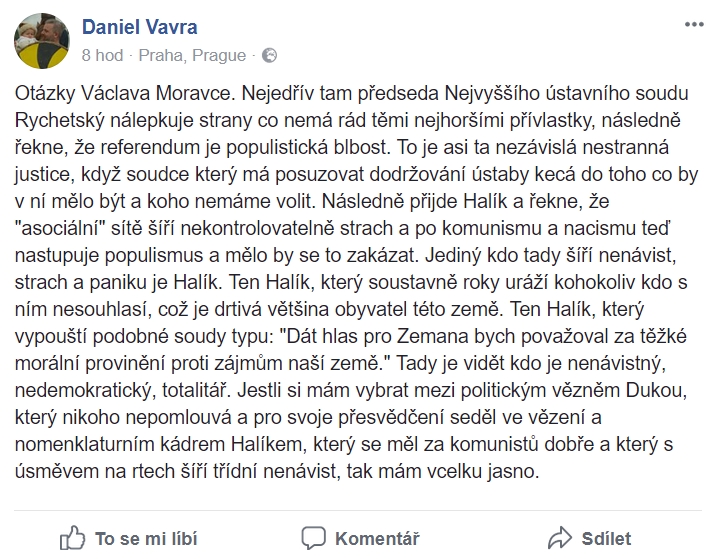Like the post via 'To se mi líbí'
Screen dimensions: 716x559
click(146, 538)
